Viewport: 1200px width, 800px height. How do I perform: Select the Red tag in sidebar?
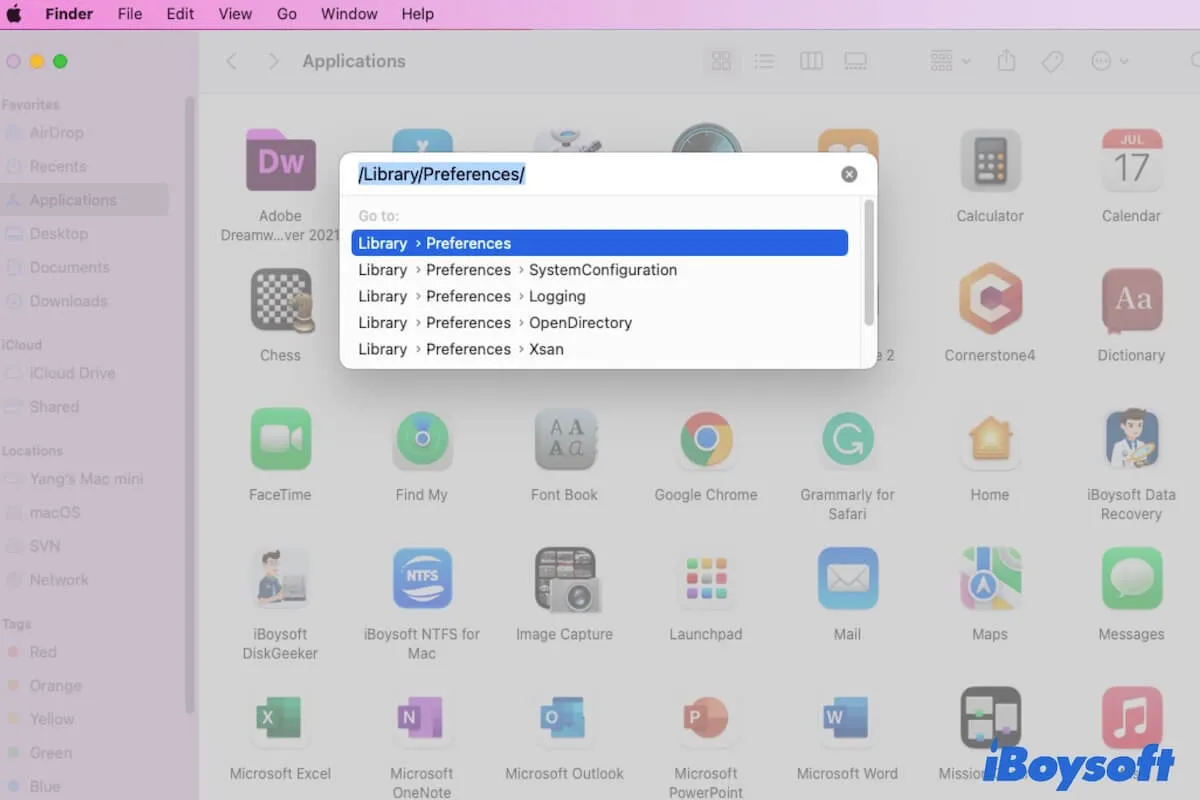tap(85, 652)
